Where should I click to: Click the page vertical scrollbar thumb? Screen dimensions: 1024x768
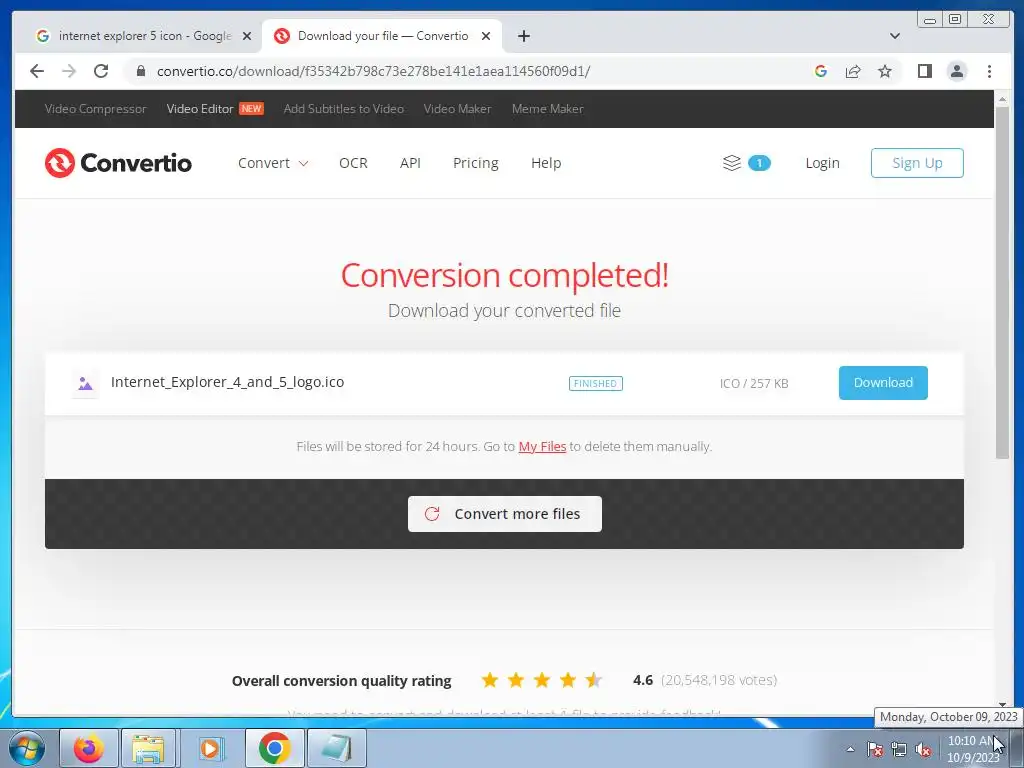pos(1002,283)
